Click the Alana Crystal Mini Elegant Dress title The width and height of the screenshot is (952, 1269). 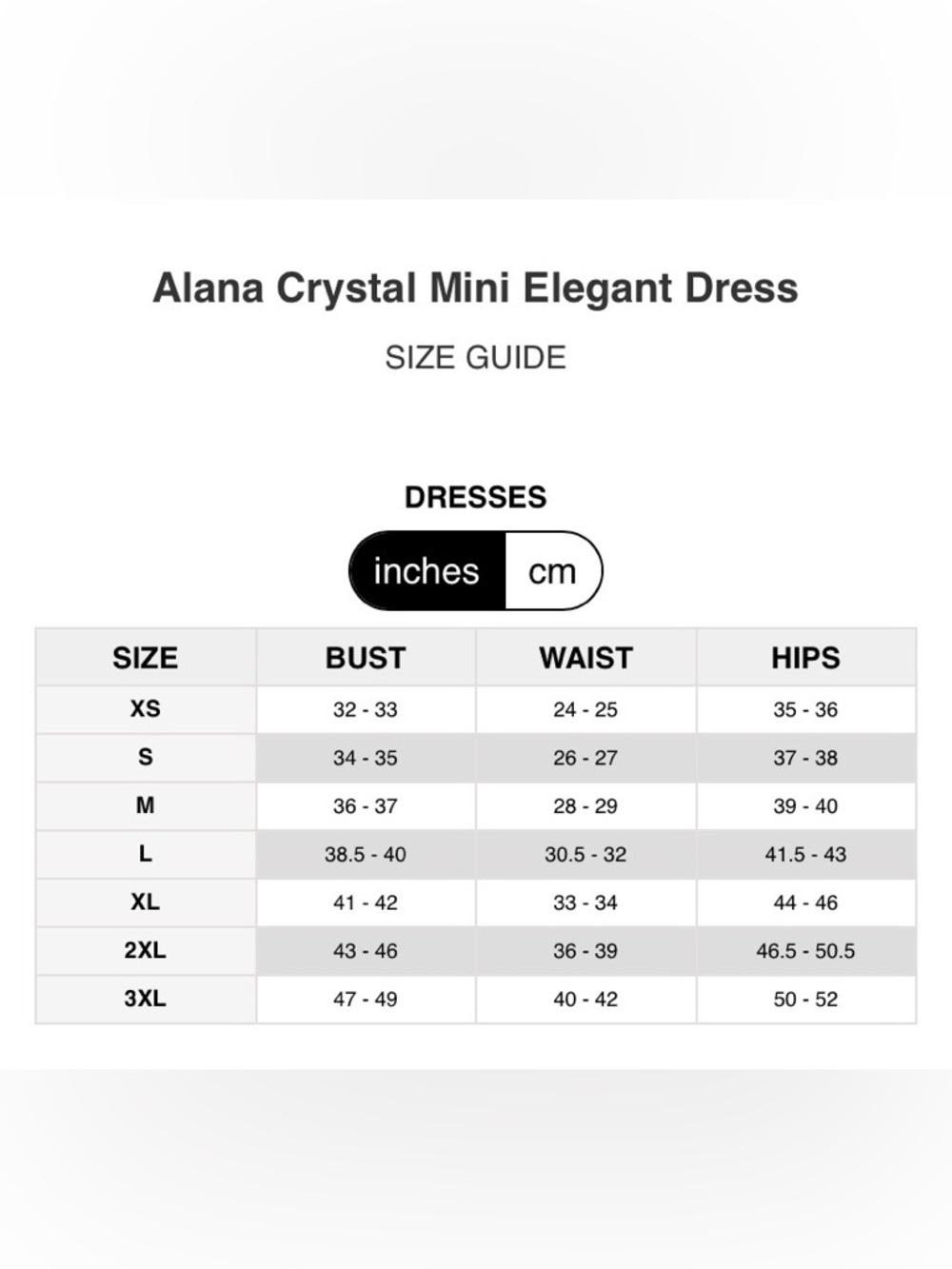pos(475,288)
